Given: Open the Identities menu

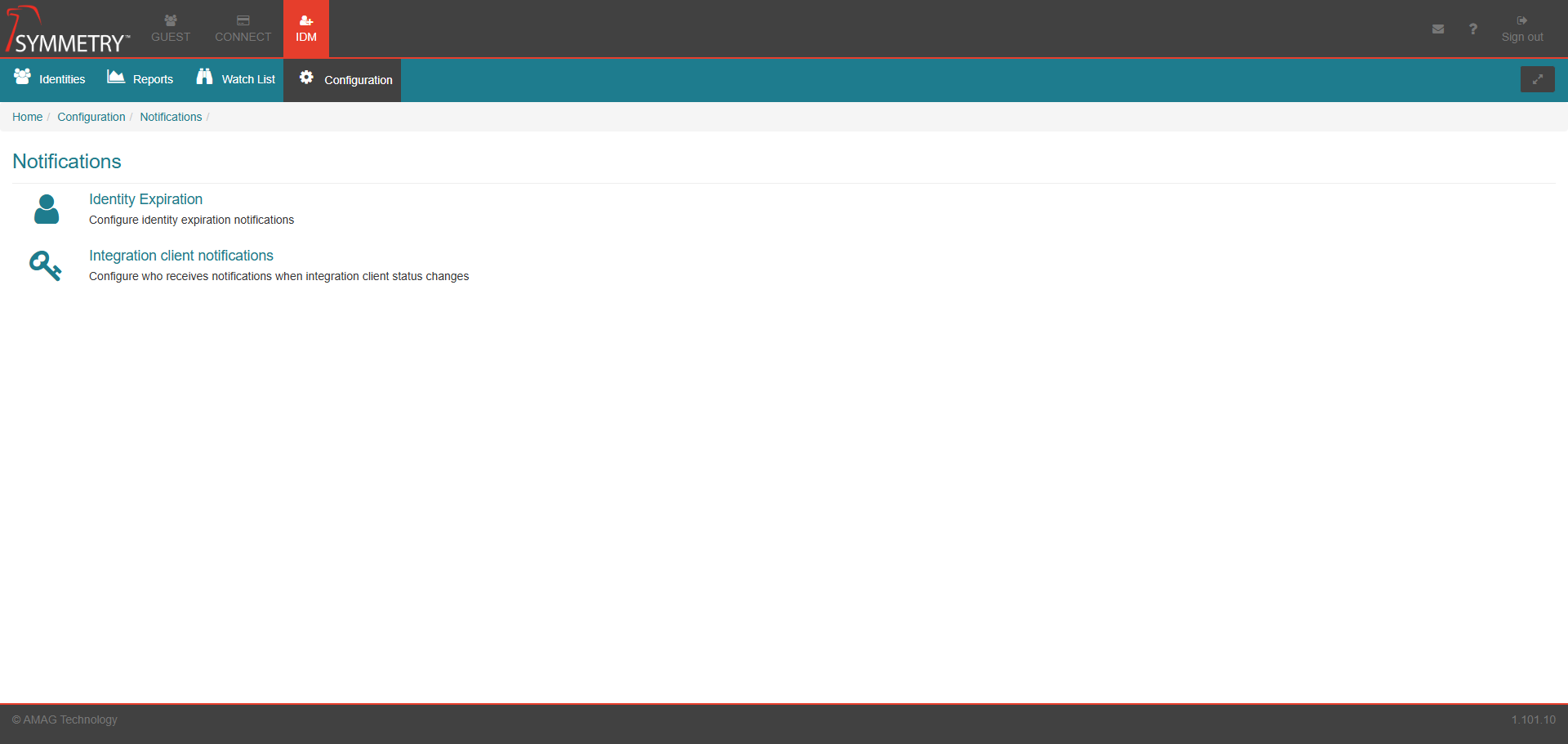Looking at the screenshot, I should click(50, 79).
